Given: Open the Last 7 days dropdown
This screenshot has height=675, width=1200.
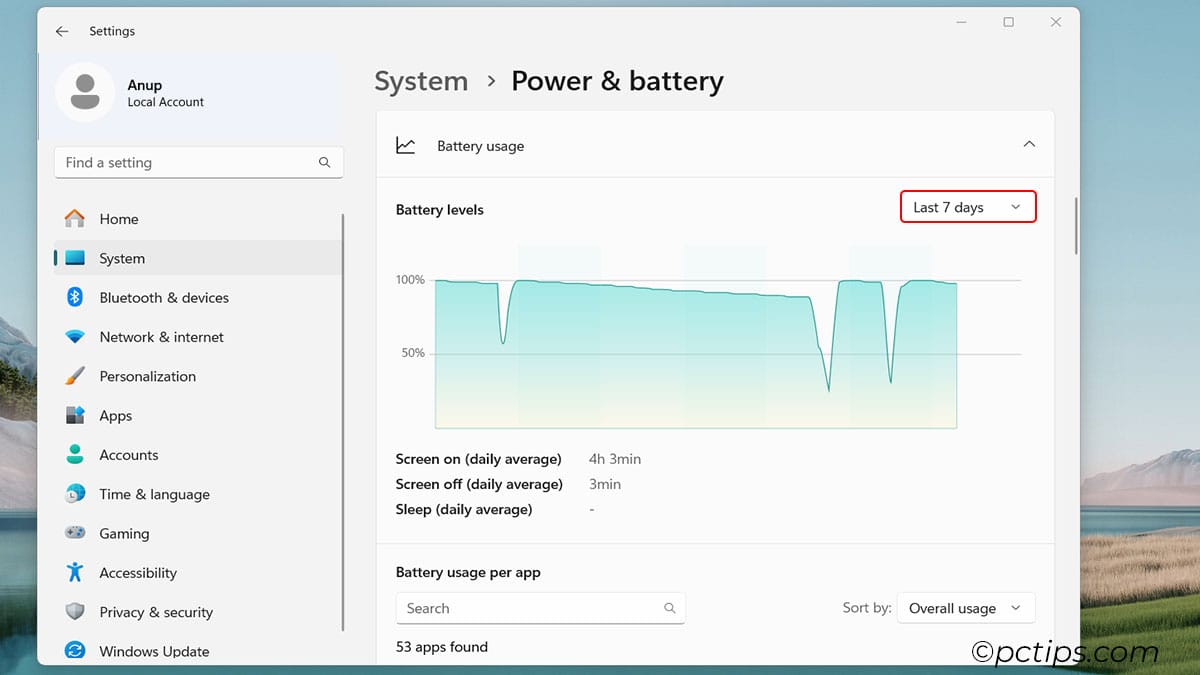Looking at the screenshot, I should click(x=967, y=206).
